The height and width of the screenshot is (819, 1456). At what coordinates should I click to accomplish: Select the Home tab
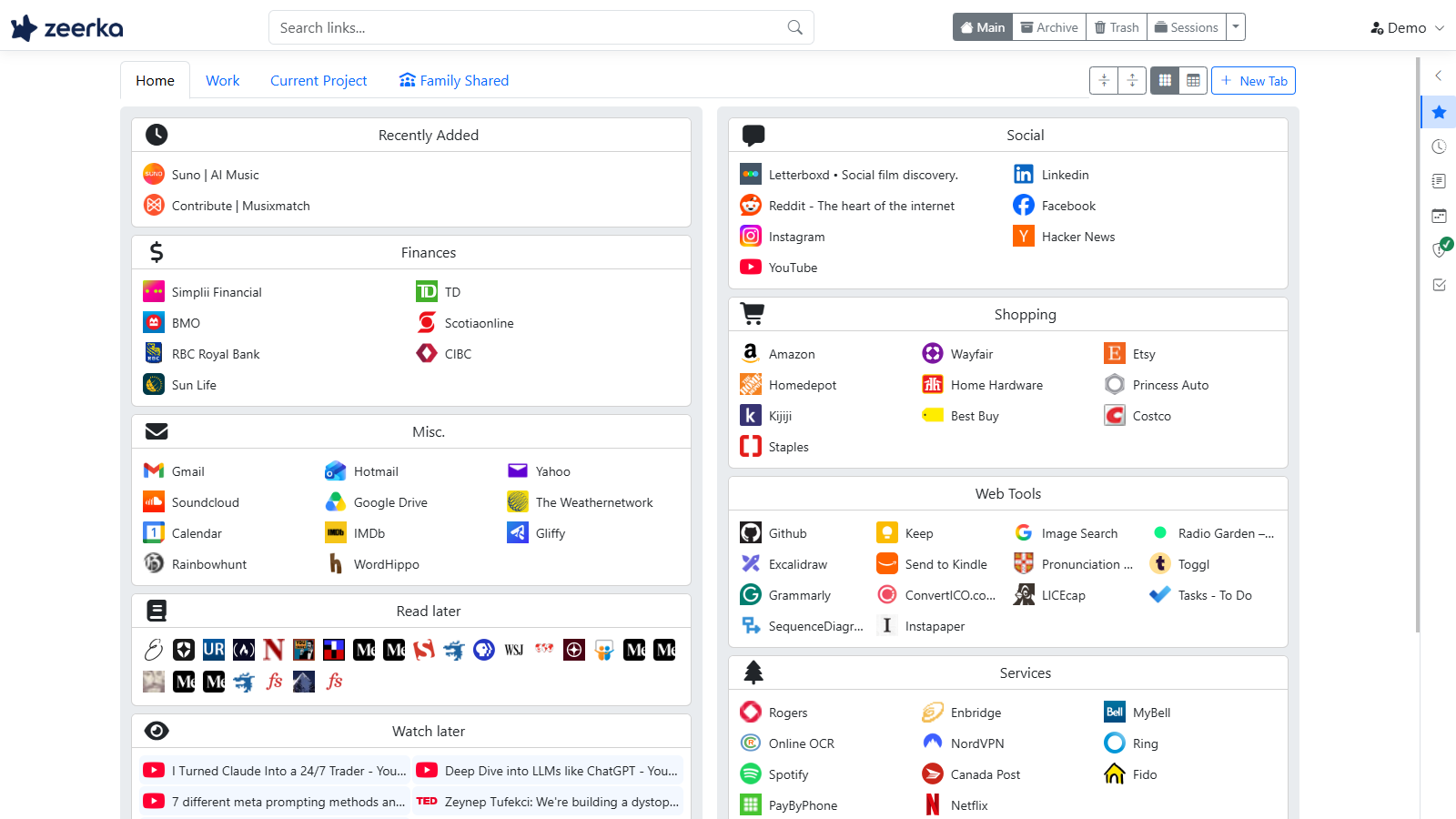point(155,80)
